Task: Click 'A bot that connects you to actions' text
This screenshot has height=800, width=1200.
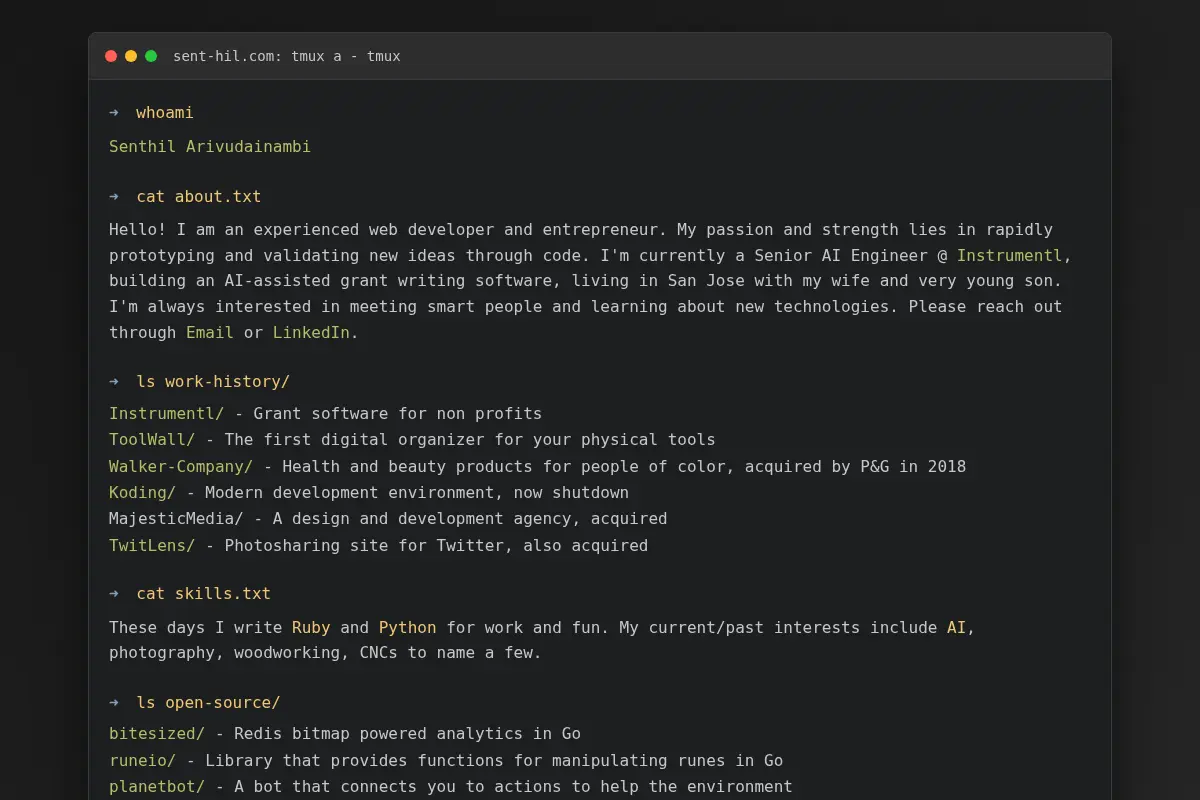Action: coord(398,786)
